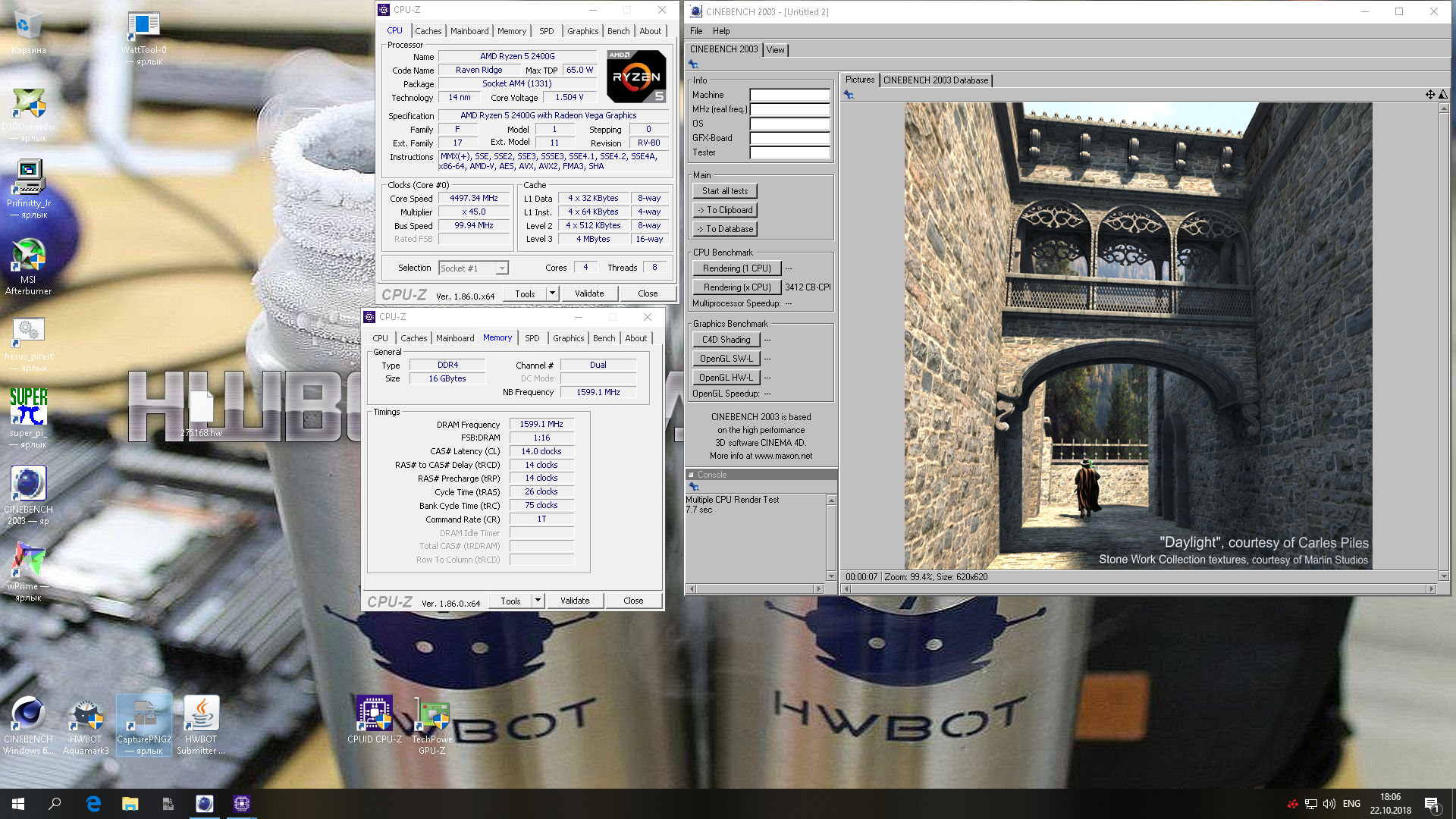The height and width of the screenshot is (819, 1456).
Task: Run the OpenGL SW-L benchmark
Action: (x=726, y=359)
